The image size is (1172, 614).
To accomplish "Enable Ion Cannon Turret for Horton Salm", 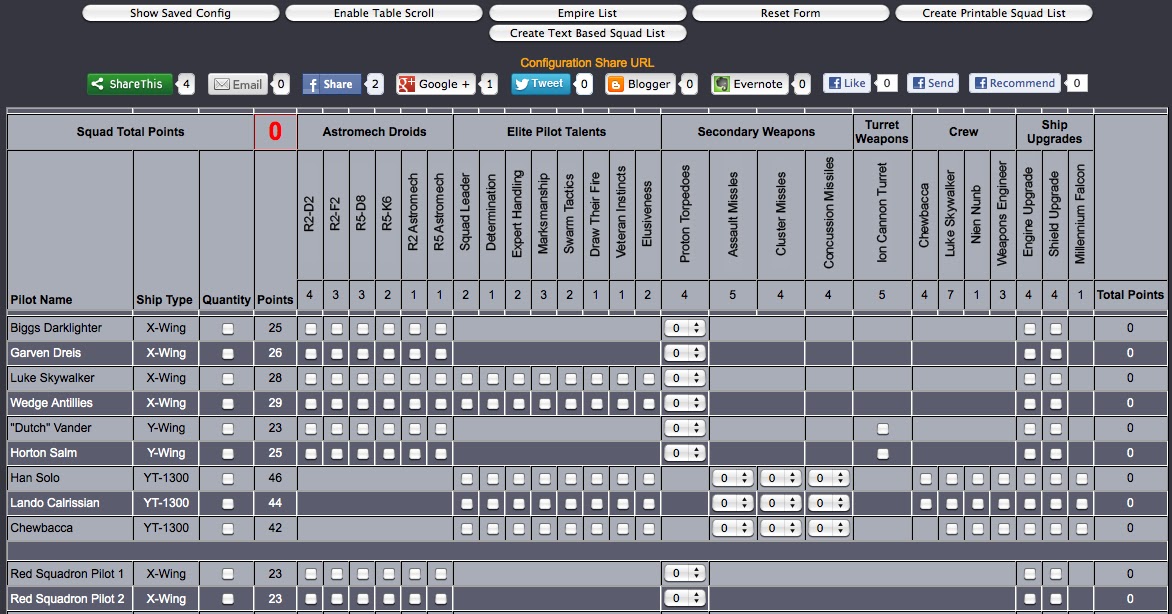I will 883,454.
